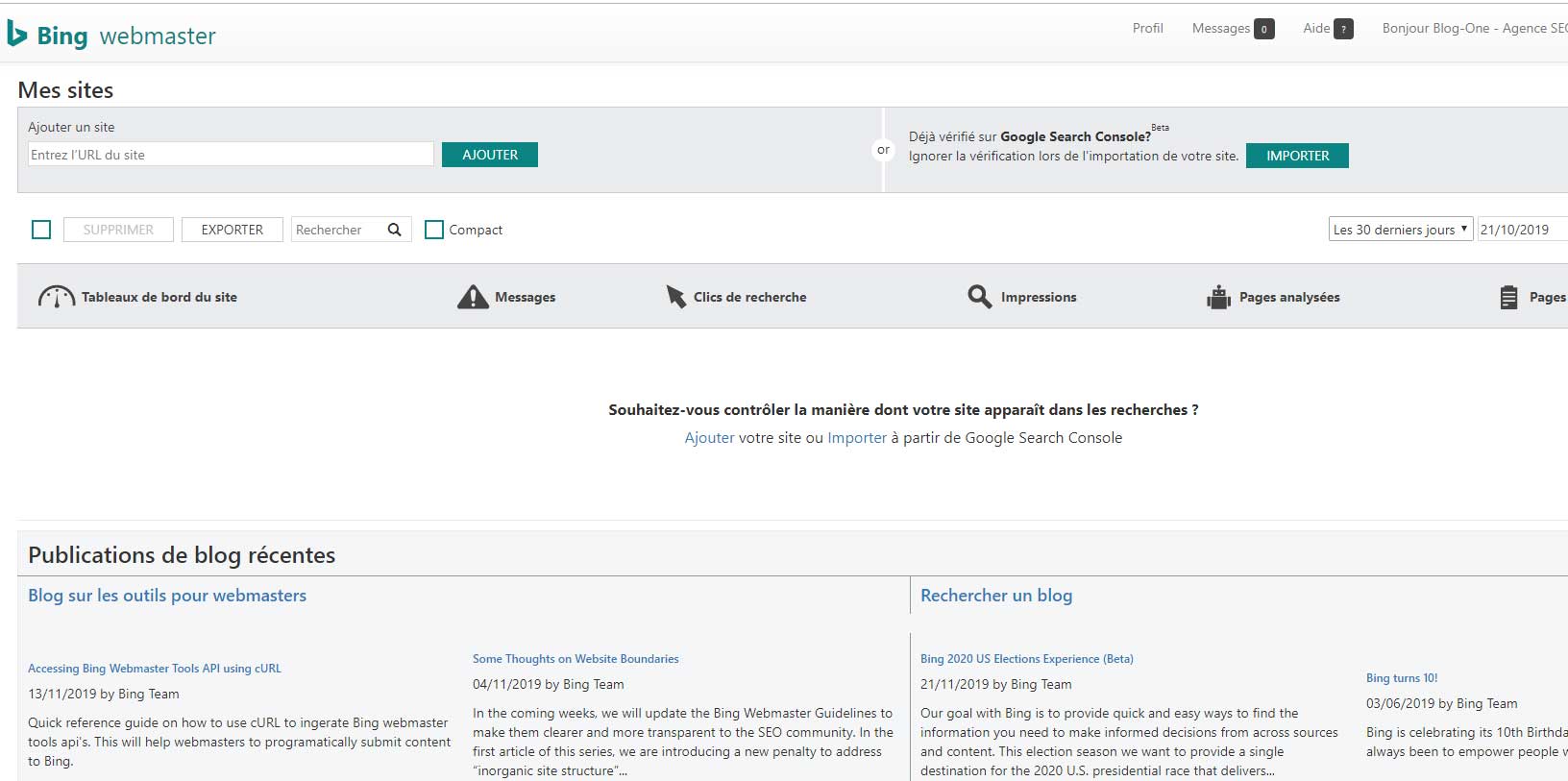Click the dashboard gauge icon
1568x781 pixels.
56,297
